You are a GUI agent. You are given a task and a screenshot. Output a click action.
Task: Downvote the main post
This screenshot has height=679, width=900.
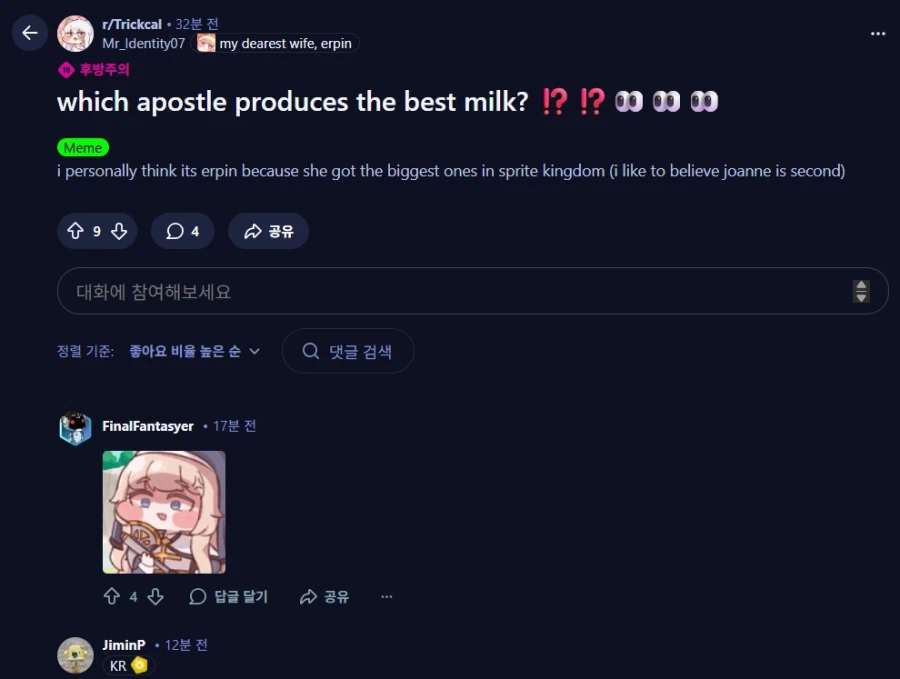pos(119,231)
